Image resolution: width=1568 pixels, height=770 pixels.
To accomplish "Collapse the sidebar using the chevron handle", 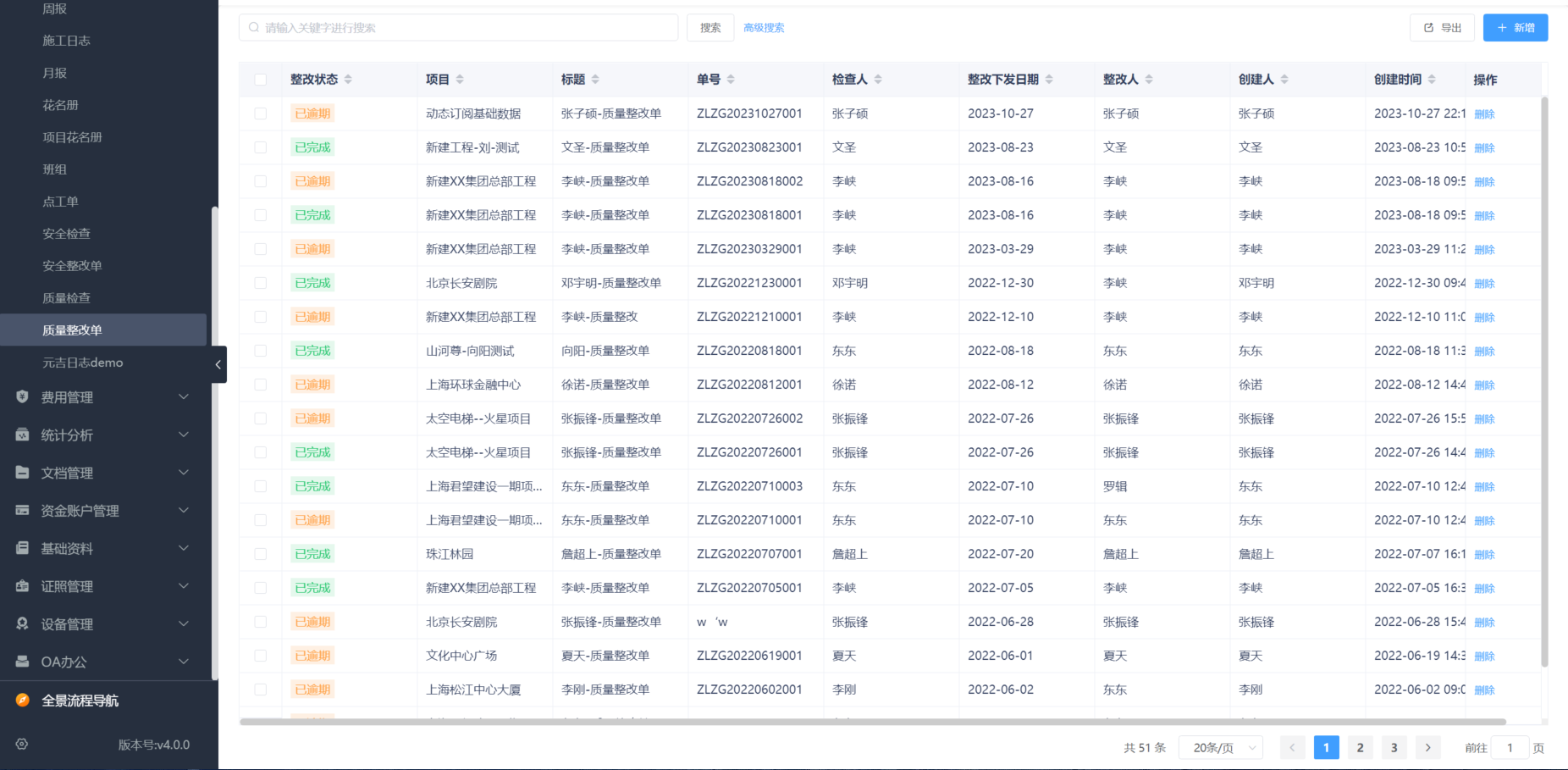I will click(218, 364).
